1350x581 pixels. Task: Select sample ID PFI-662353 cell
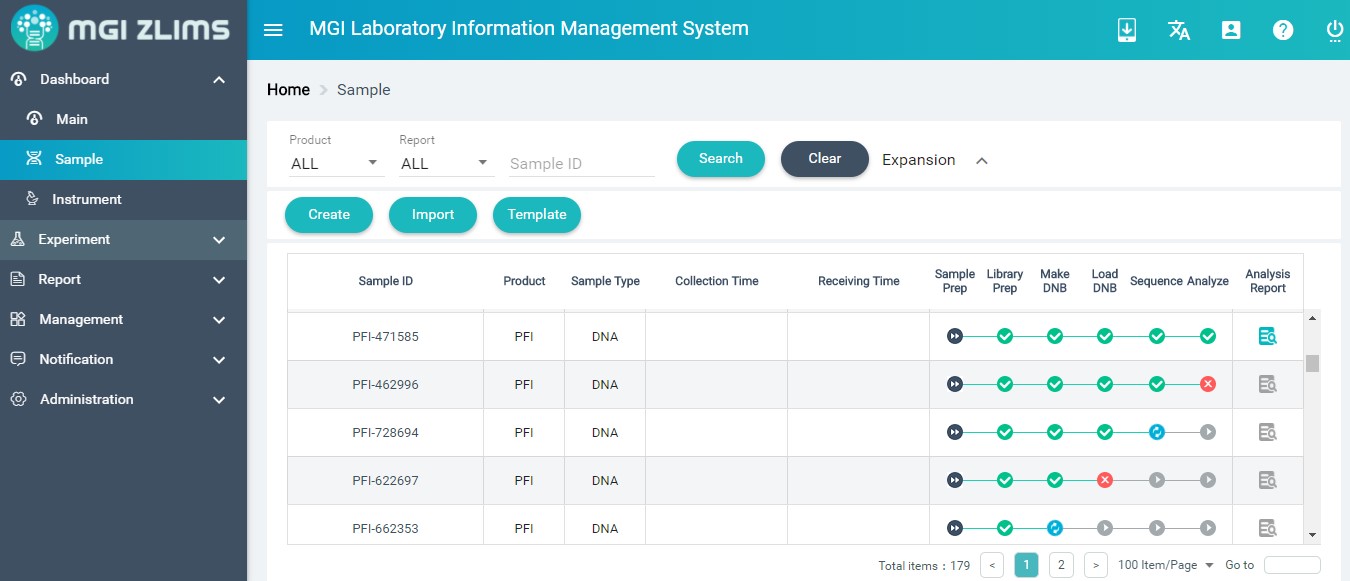[x=386, y=525]
